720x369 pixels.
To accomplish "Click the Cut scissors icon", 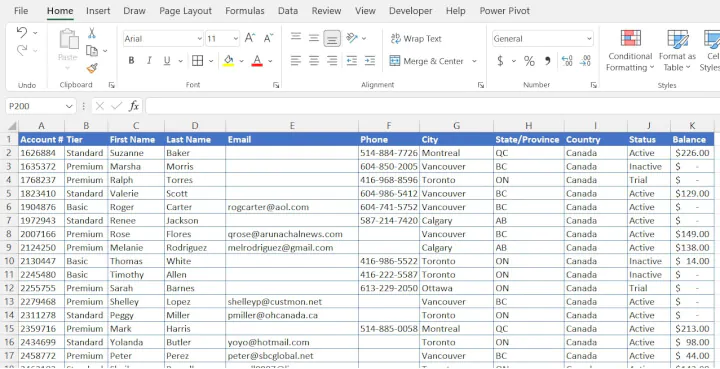I will click(x=92, y=33).
